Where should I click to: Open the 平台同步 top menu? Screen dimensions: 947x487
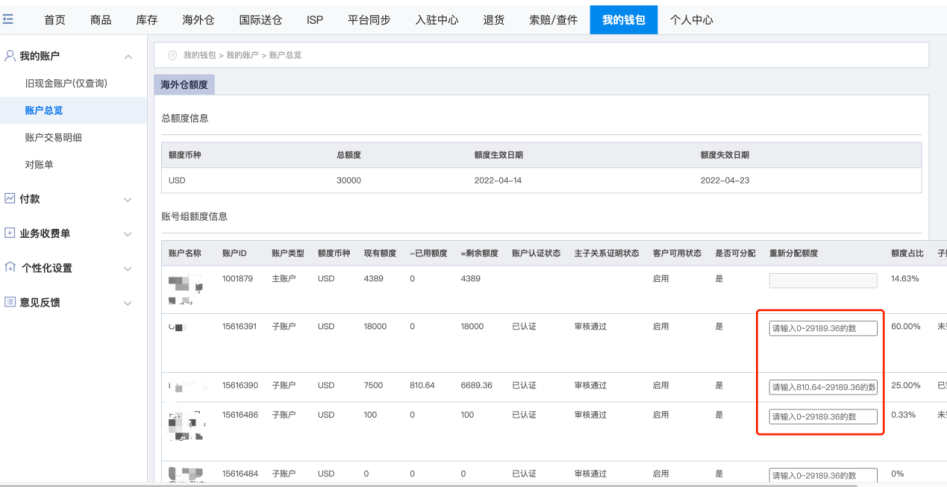click(369, 20)
